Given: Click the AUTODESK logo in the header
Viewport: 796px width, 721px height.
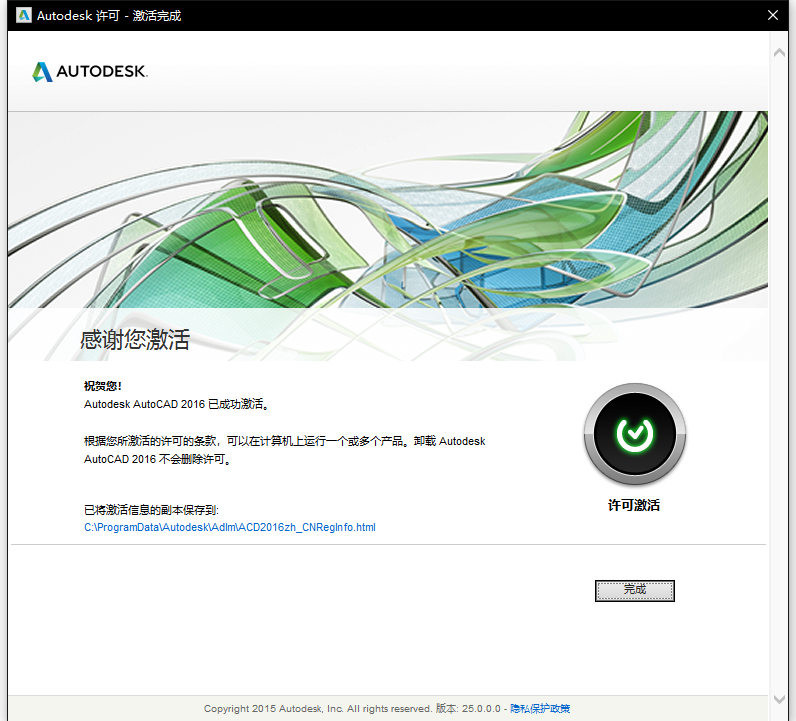Looking at the screenshot, I should pos(90,72).
